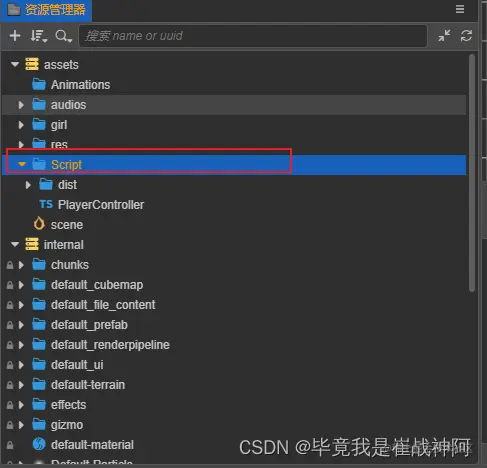Click the effects folder icon
This screenshot has height=468, width=487.
(39, 404)
